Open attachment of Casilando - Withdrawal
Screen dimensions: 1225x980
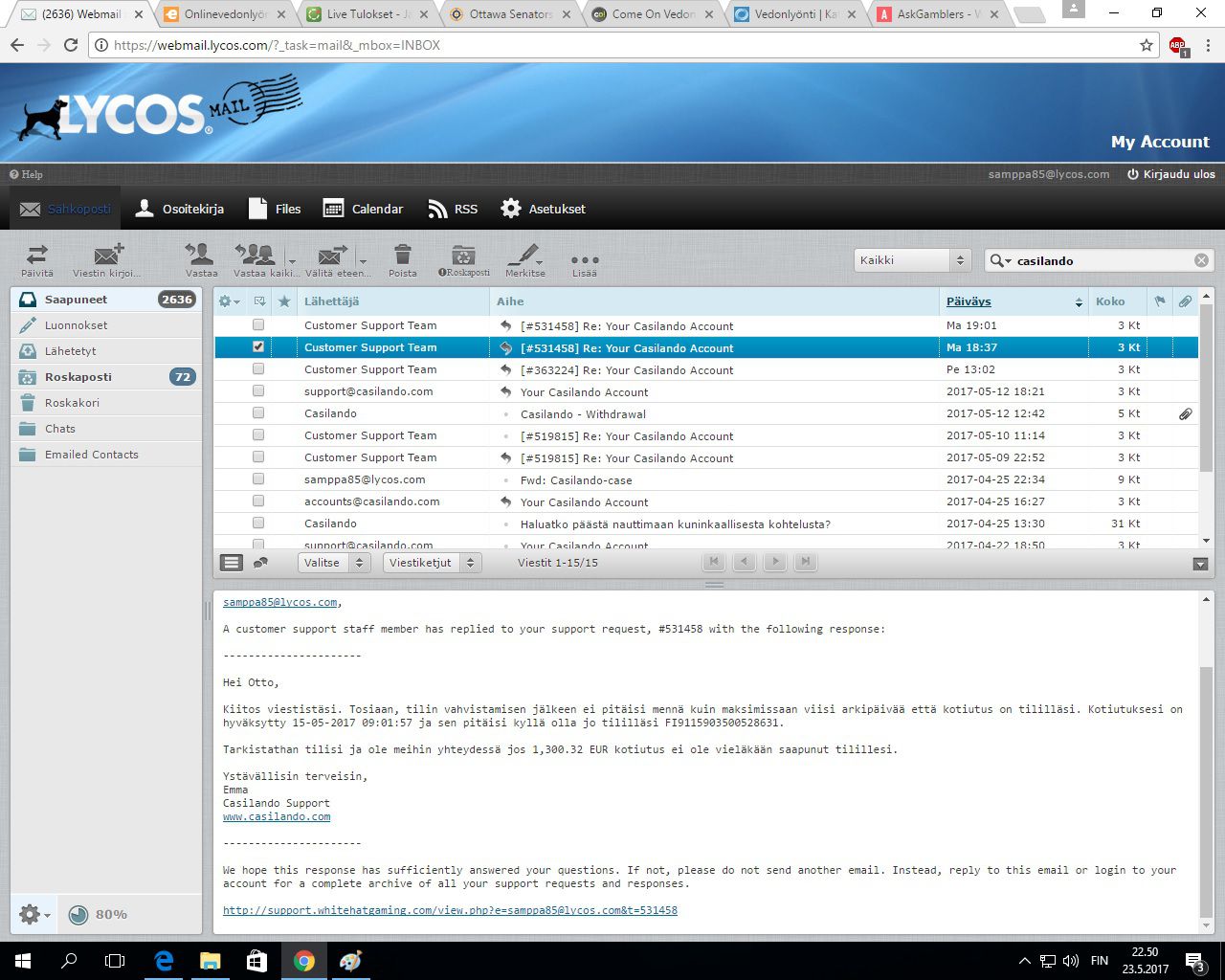1185,414
